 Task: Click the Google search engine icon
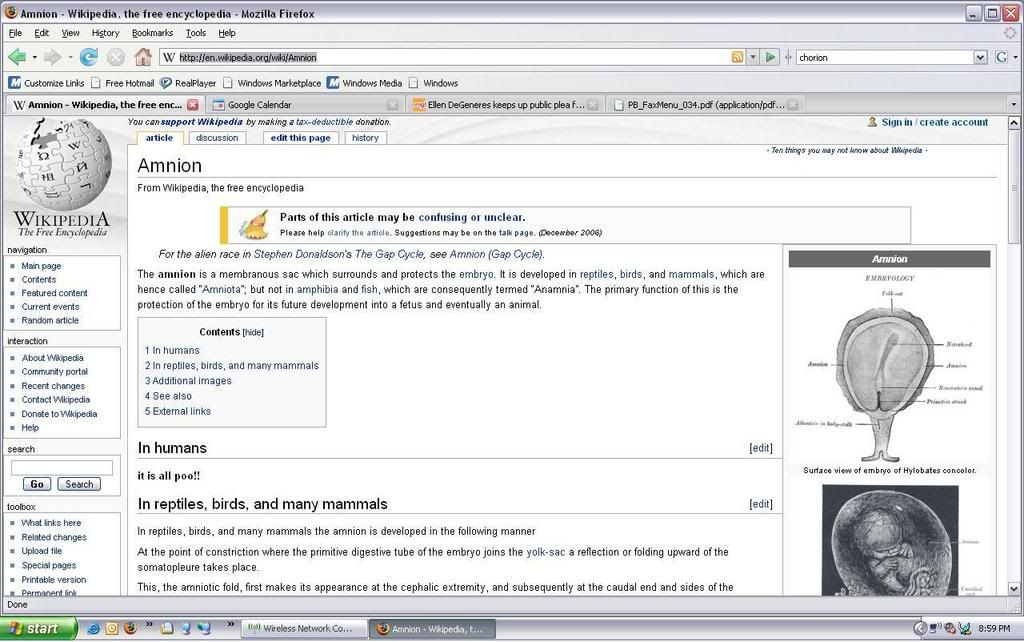click(x=1002, y=57)
